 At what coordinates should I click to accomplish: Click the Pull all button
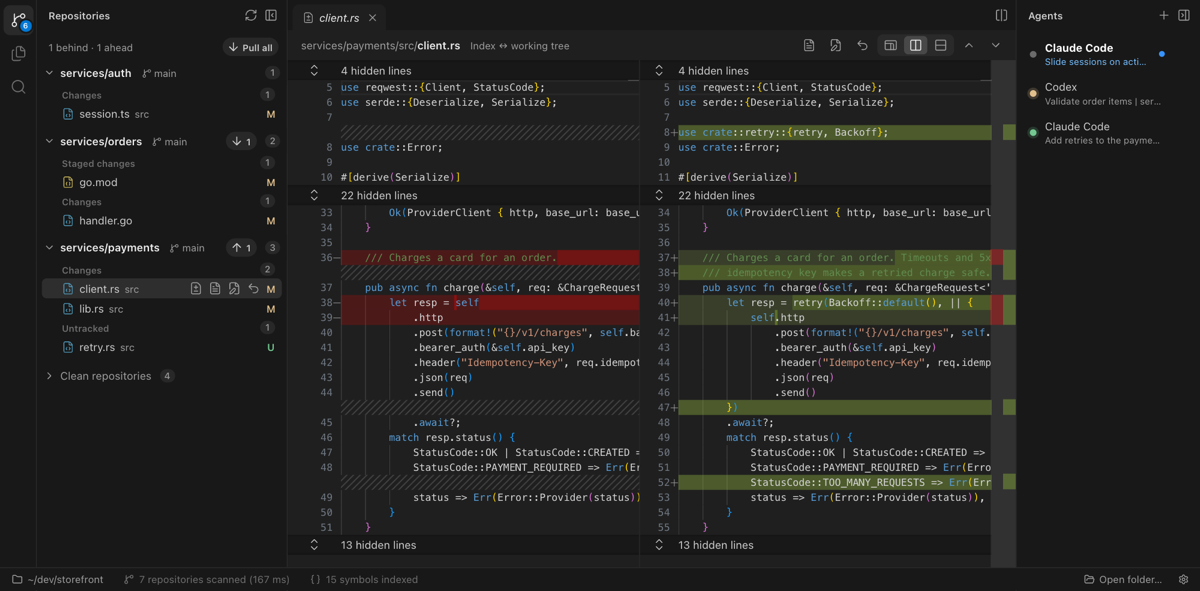pyautogui.click(x=250, y=48)
